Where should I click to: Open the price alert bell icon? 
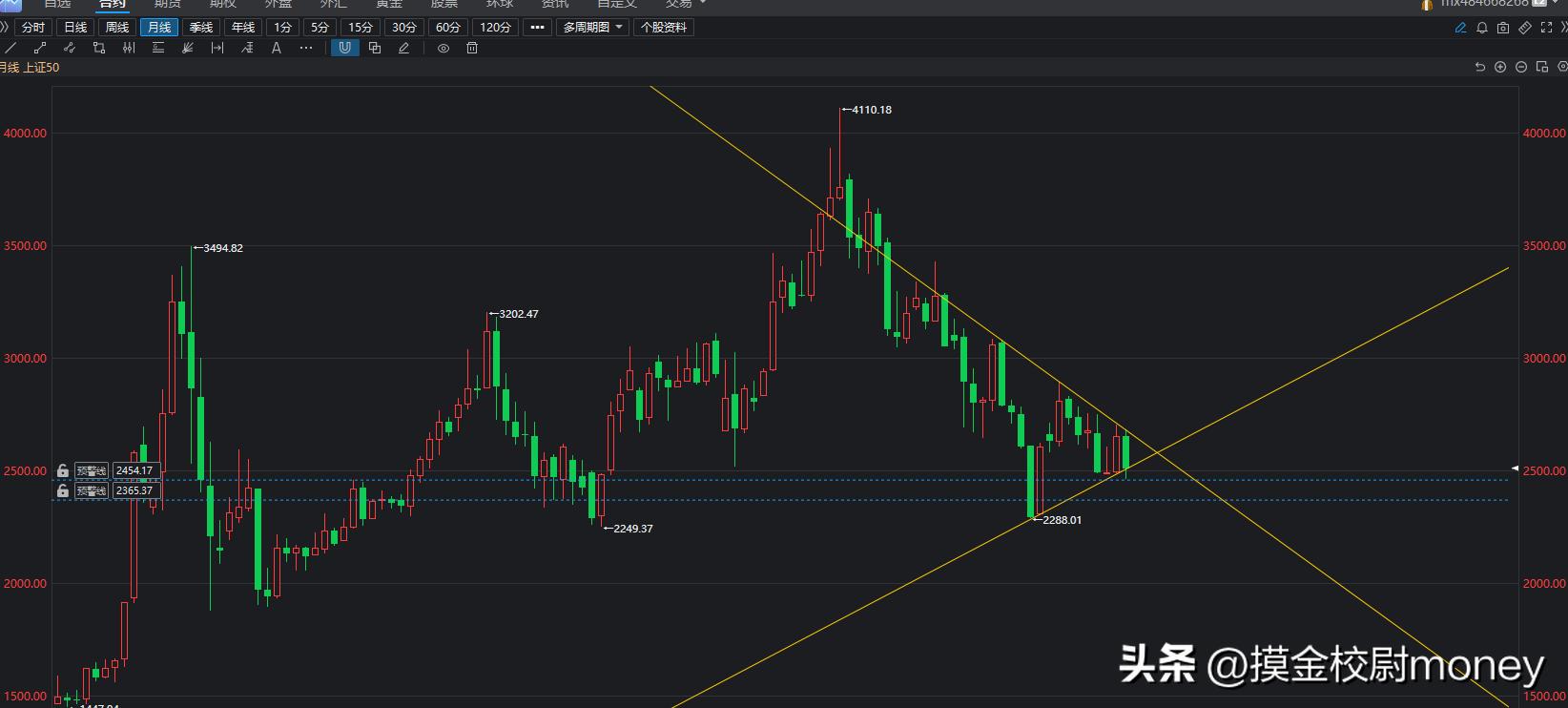pyautogui.click(x=1482, y=28)
